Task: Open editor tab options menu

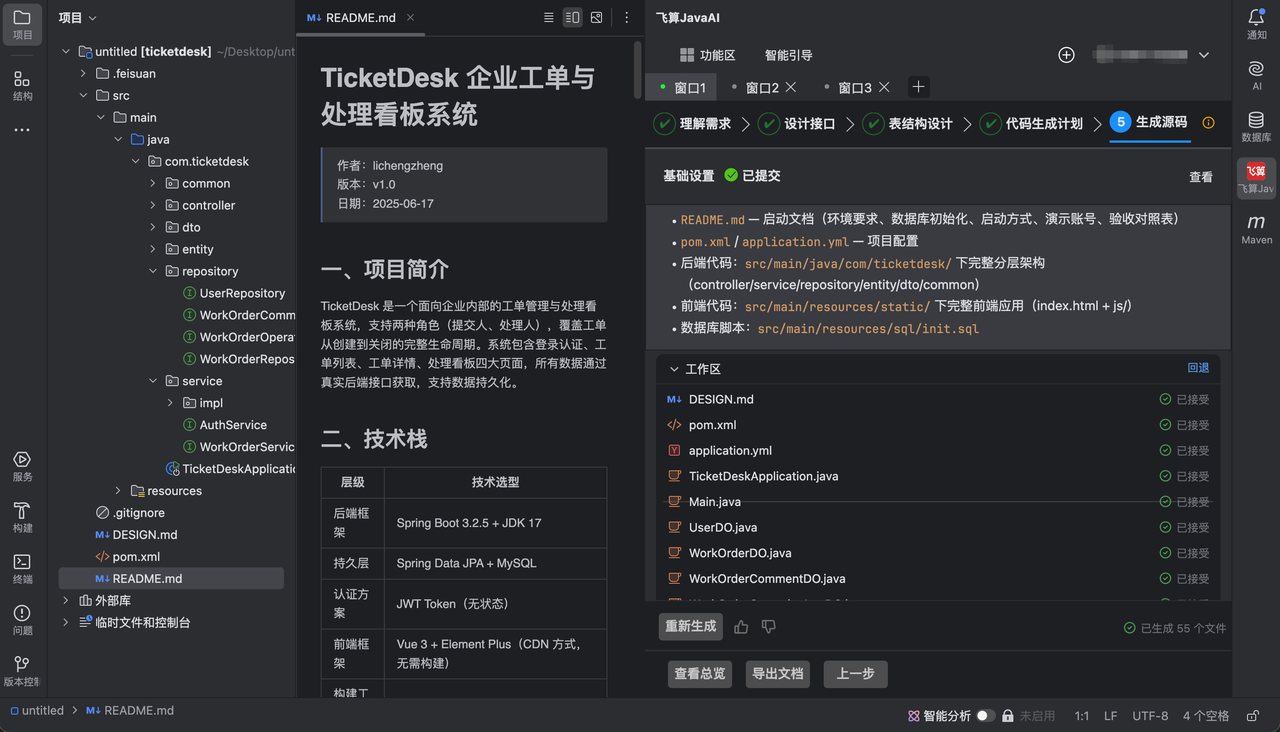Action: click(627, 17)
